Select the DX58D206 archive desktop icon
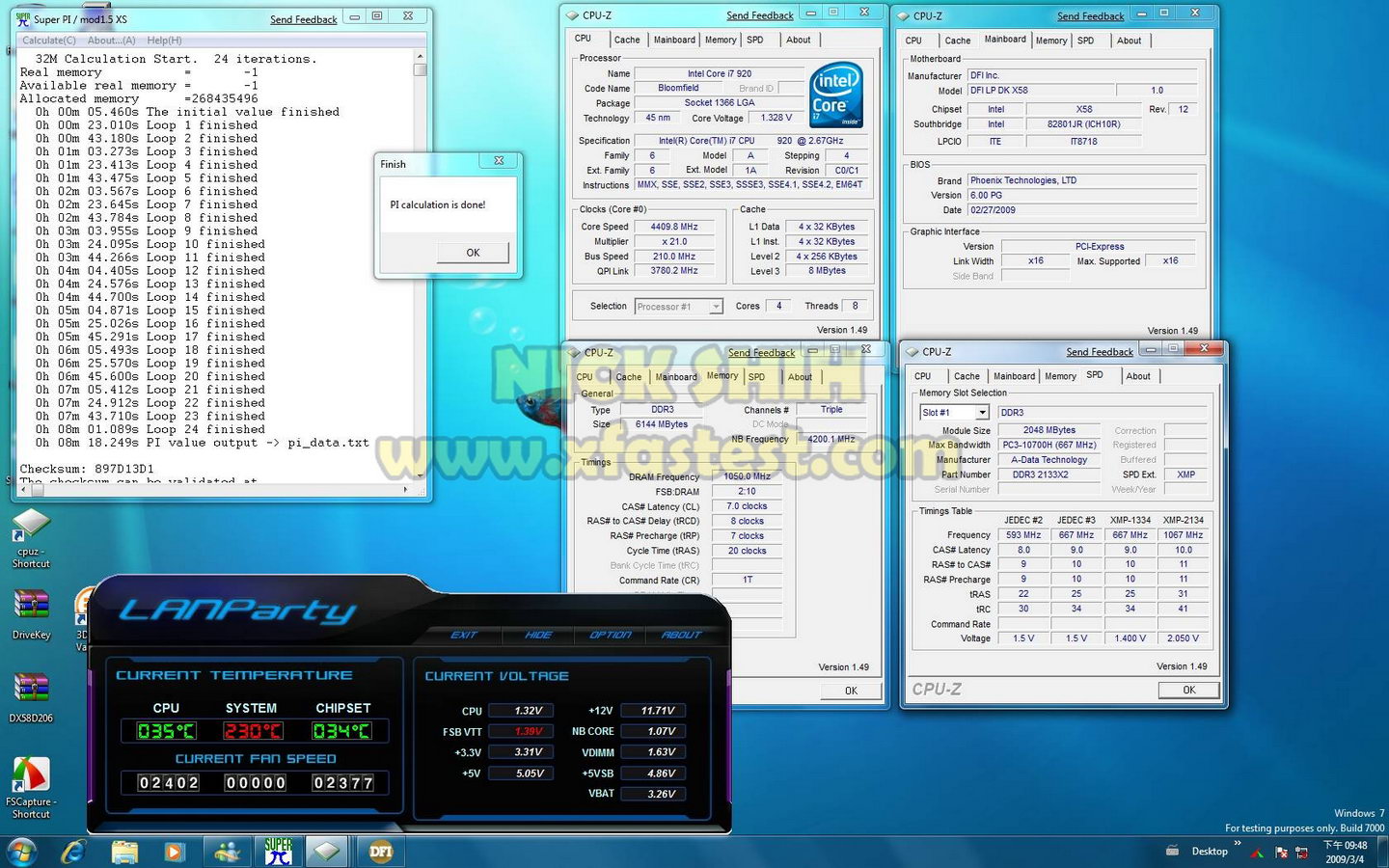1389x868 pixels. point(31,689)
